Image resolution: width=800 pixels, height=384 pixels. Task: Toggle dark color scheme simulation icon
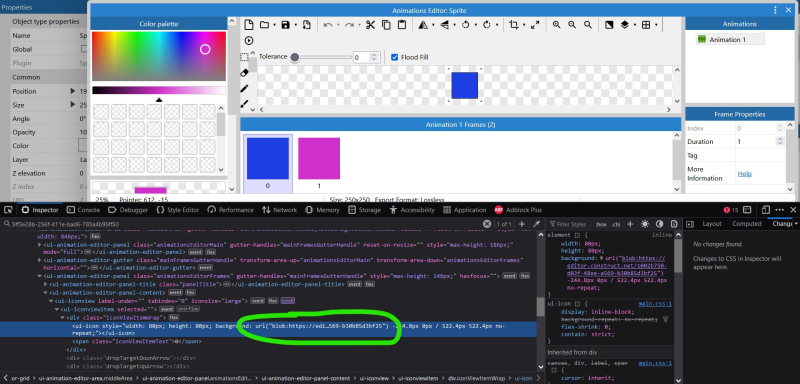[659, 224]
